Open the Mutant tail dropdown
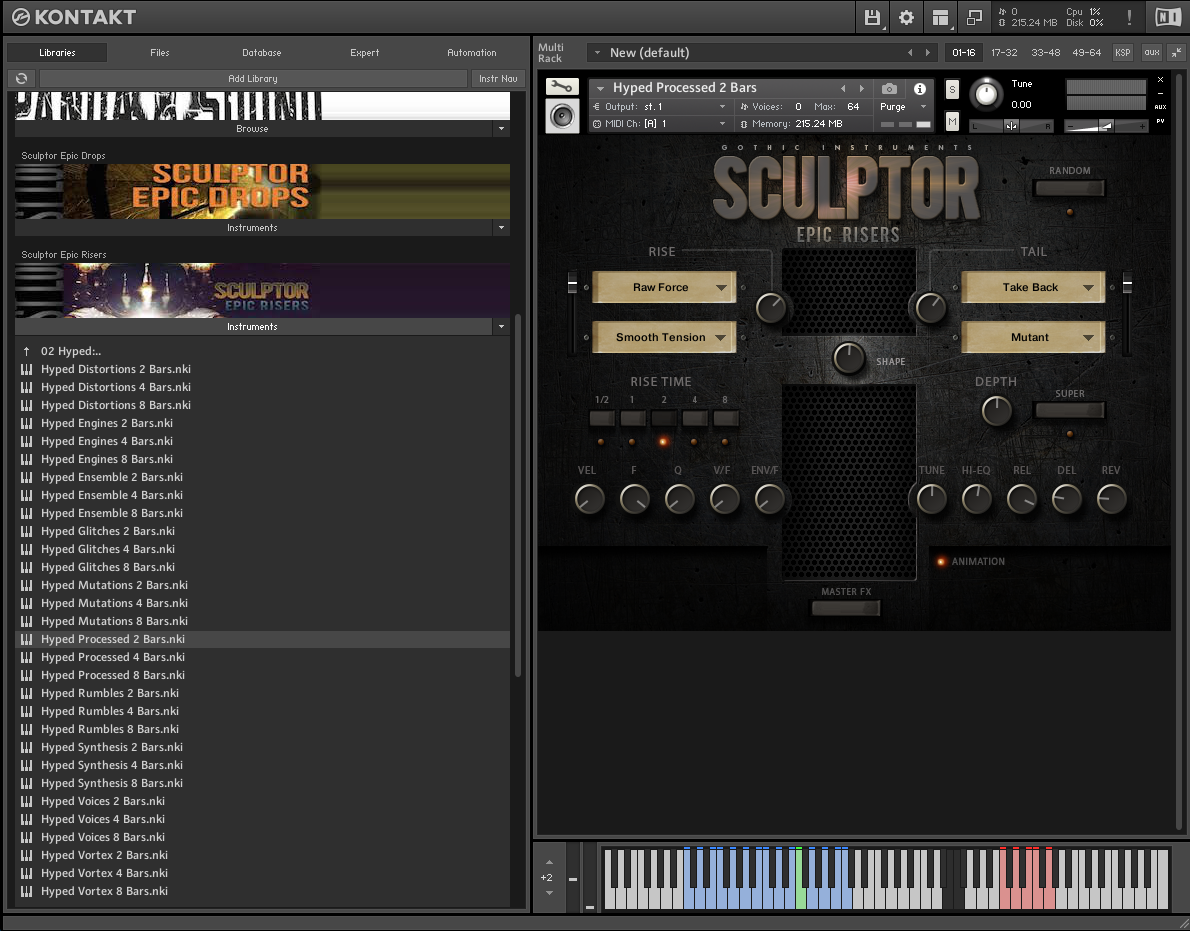 [x=1033, y=338]
